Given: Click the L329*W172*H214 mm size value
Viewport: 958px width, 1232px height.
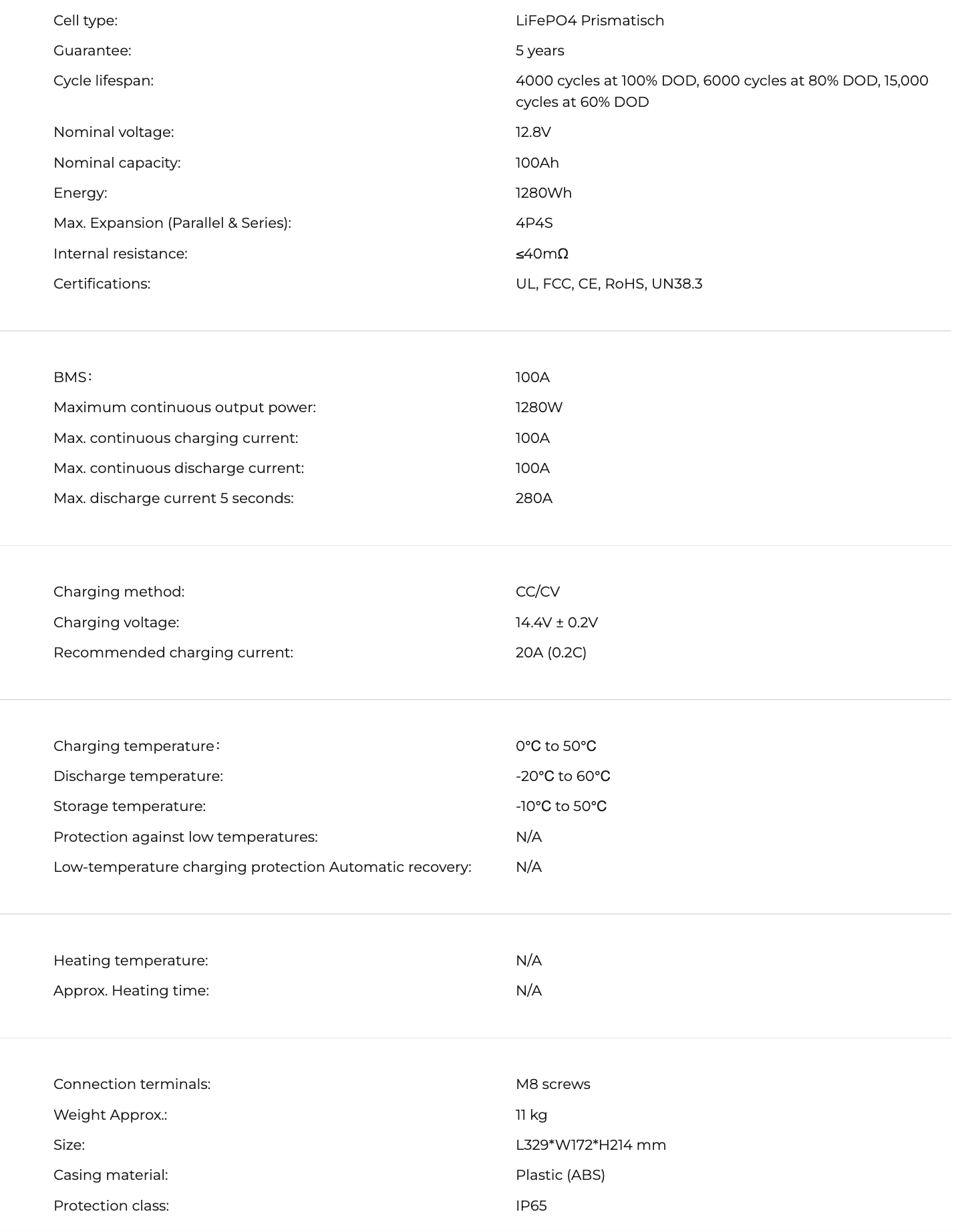Looking at the screenshot, I should (591, 1145).
